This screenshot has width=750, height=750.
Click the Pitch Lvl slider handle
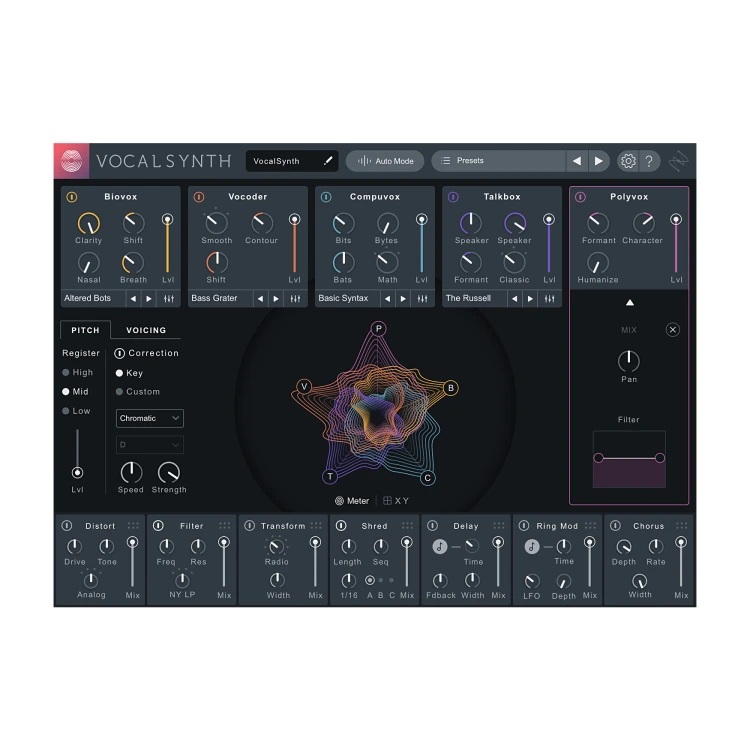pyautogui.click(x=77, y=473)
